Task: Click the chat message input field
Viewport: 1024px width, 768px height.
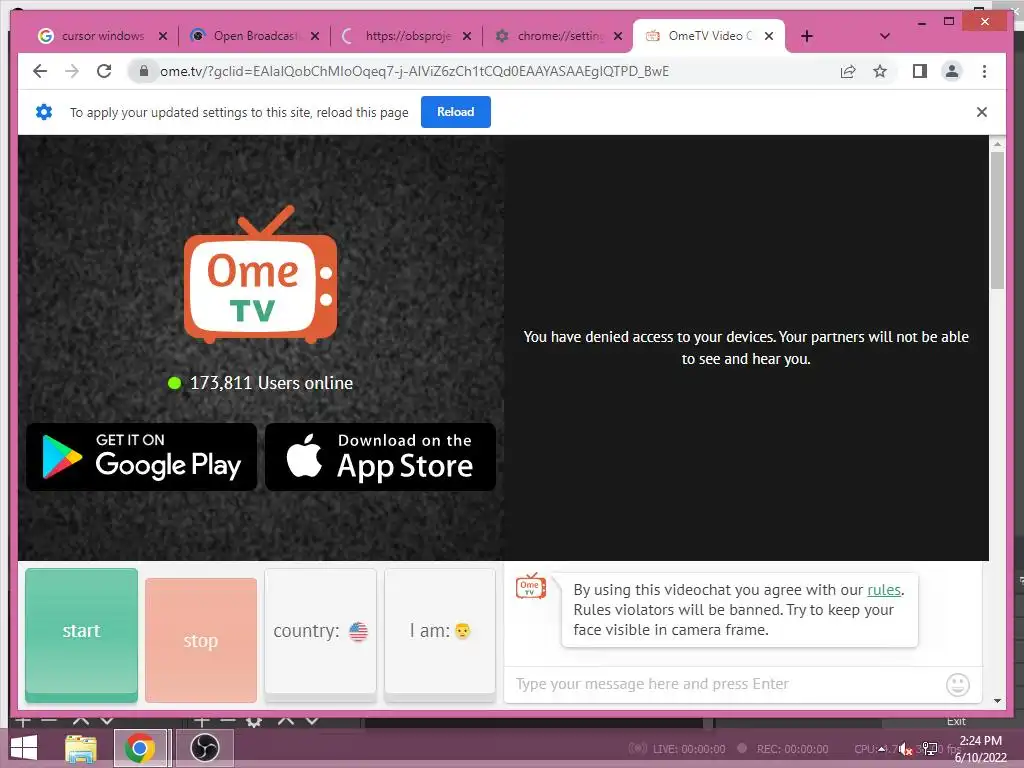Action: [725, 684]
